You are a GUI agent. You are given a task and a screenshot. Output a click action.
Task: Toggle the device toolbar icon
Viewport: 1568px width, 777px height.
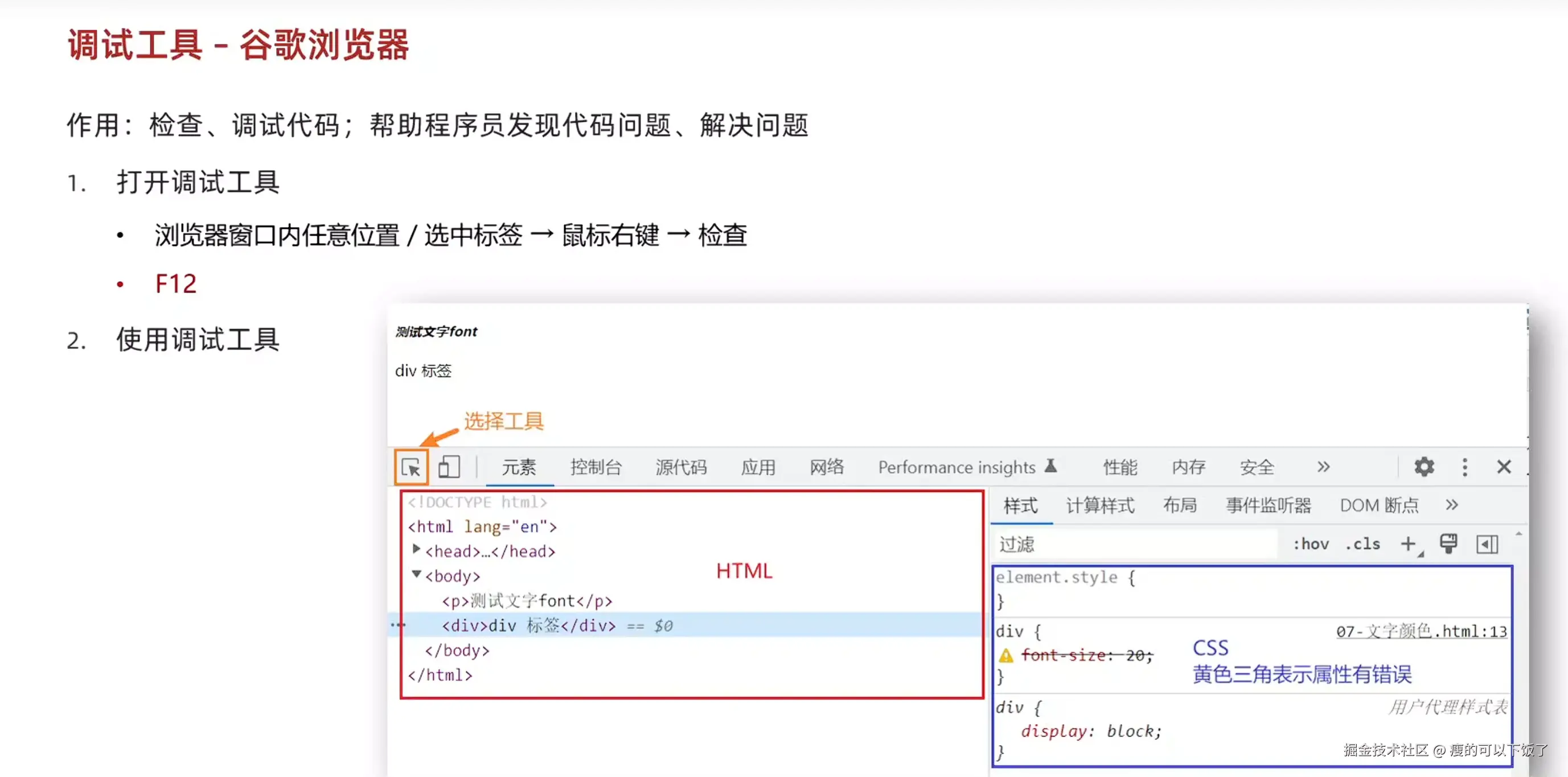click(449, 467)
